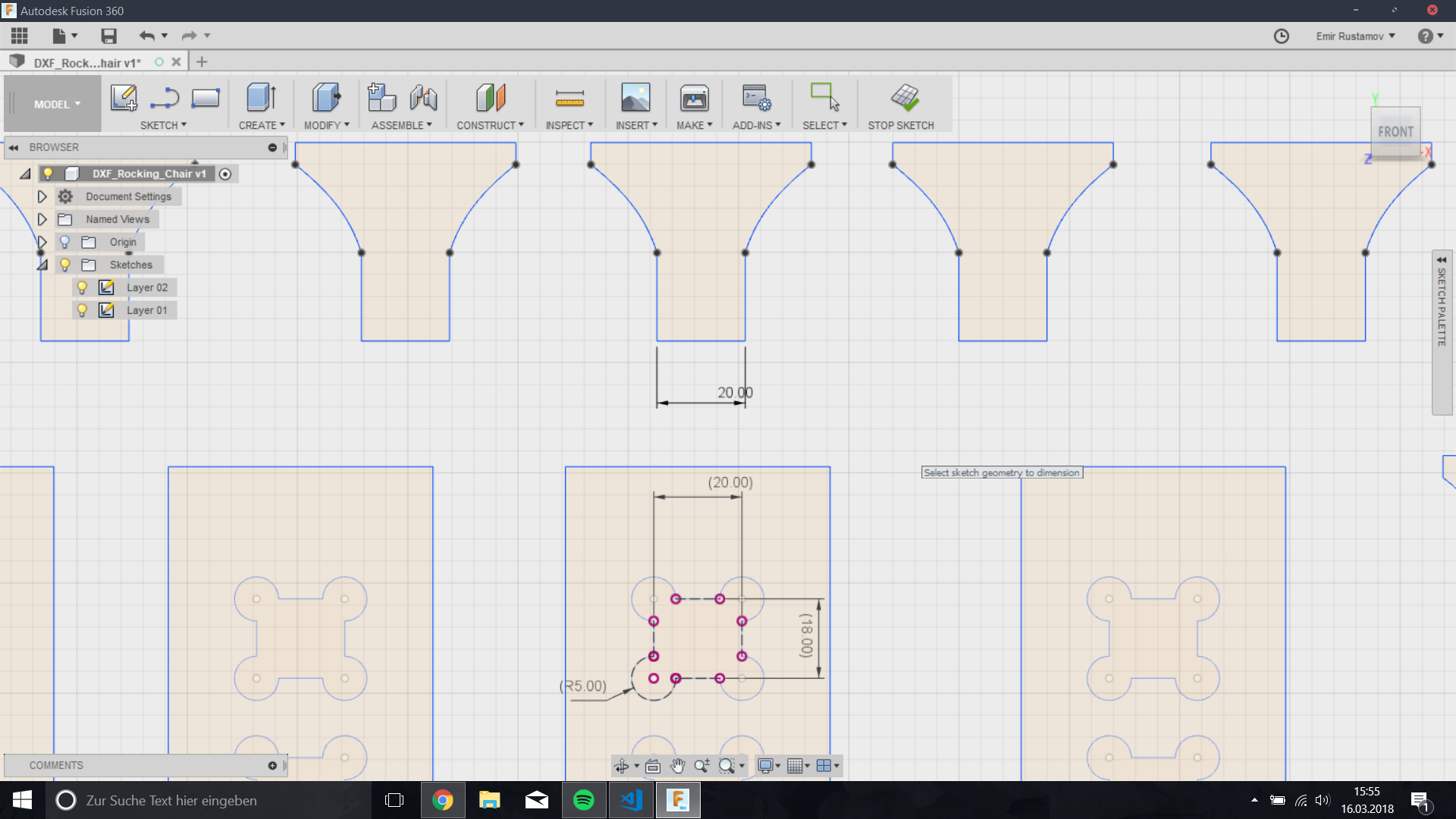The width and height of the screenshot is (1456, 819).
Task: Open the INSPECT menu
Action: 569,125
